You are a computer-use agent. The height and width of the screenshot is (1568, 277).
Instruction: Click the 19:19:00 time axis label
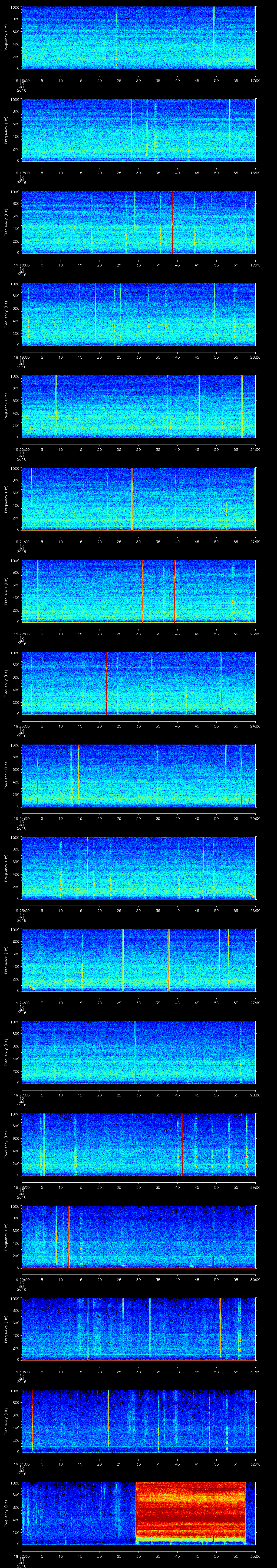click(22, 357)
